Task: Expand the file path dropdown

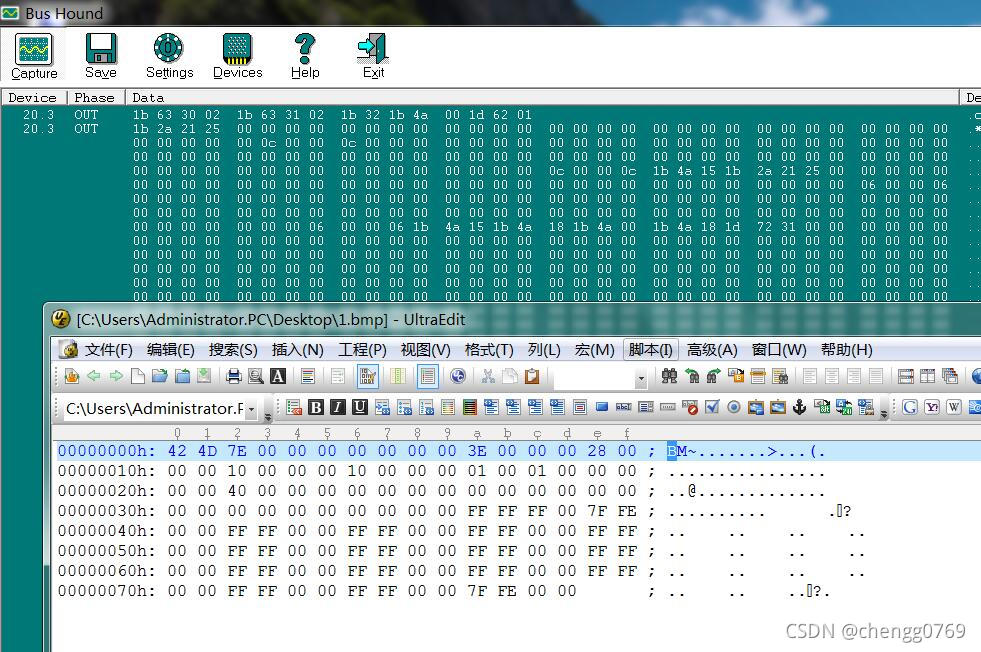Action: pos(251,409)
